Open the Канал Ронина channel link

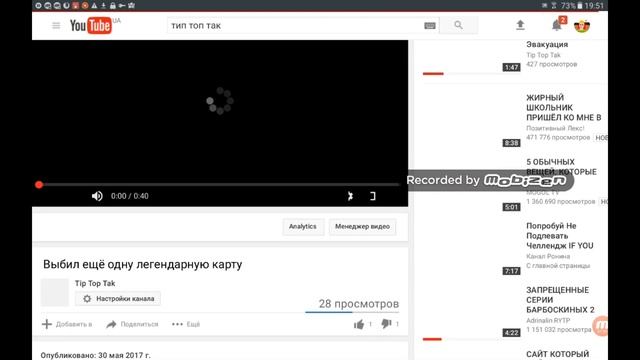(x=548, y=256)
